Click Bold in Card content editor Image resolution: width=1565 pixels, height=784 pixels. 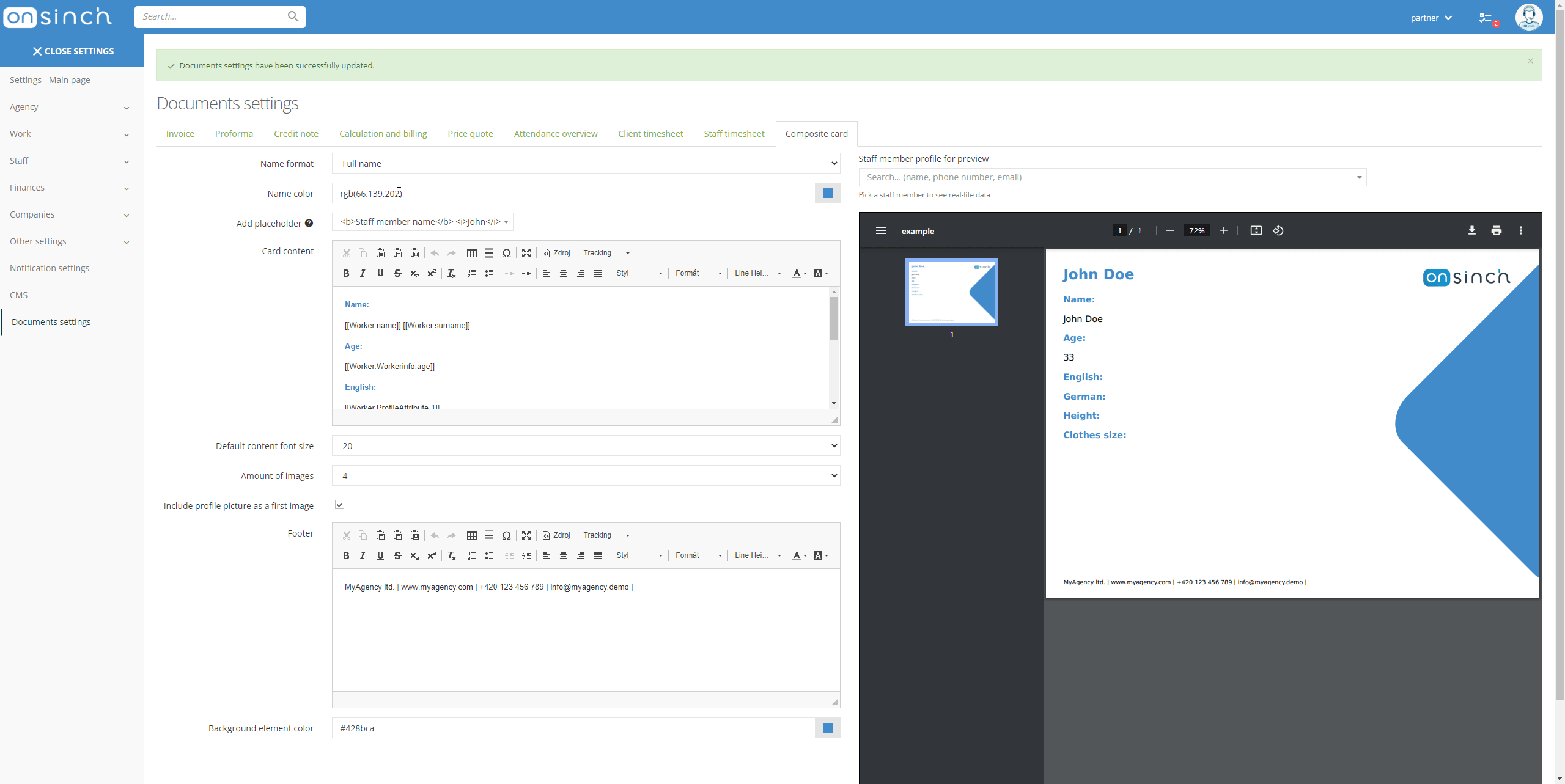346,273
